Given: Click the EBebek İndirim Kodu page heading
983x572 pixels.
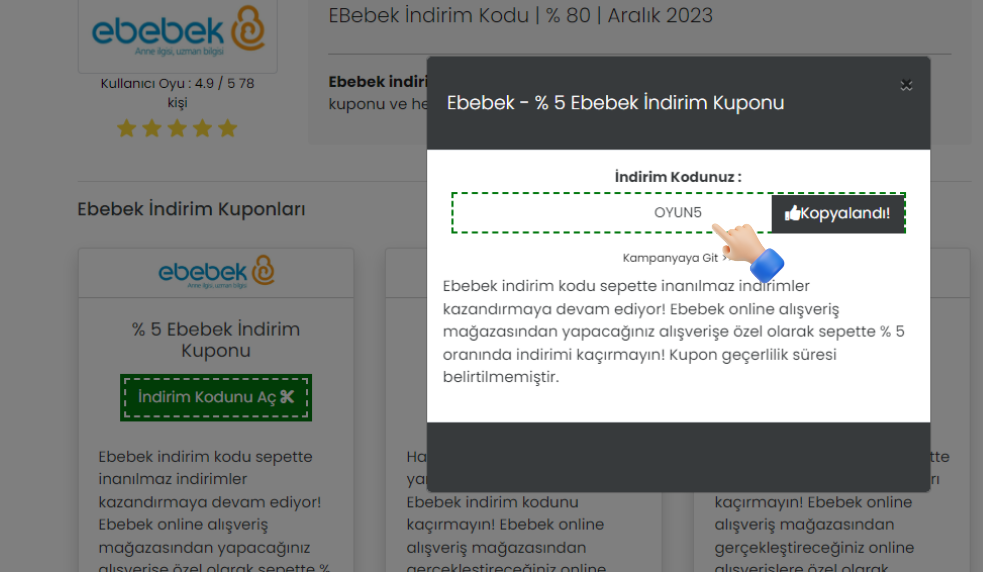Looking at the screenshot, I should (520, 16).
